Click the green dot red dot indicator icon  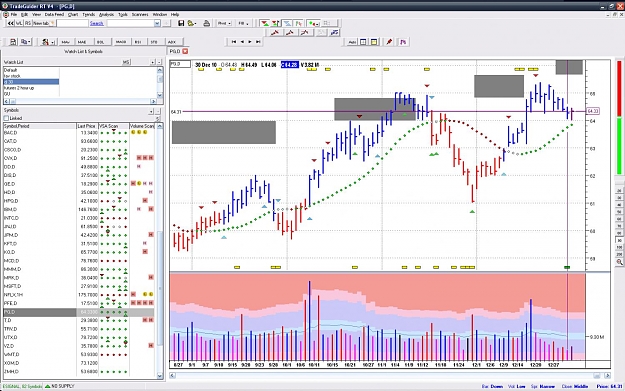313,23
